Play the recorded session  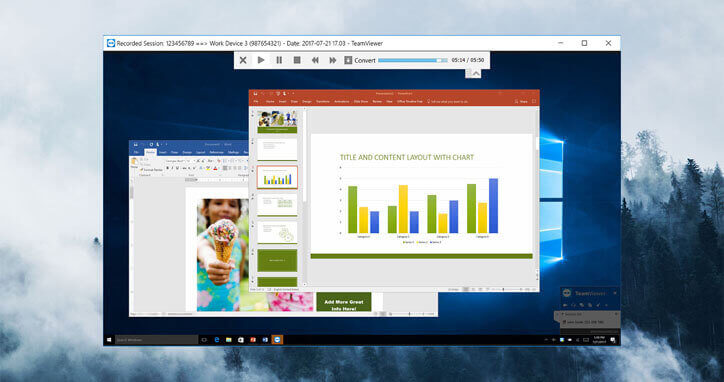pos(261,60)
